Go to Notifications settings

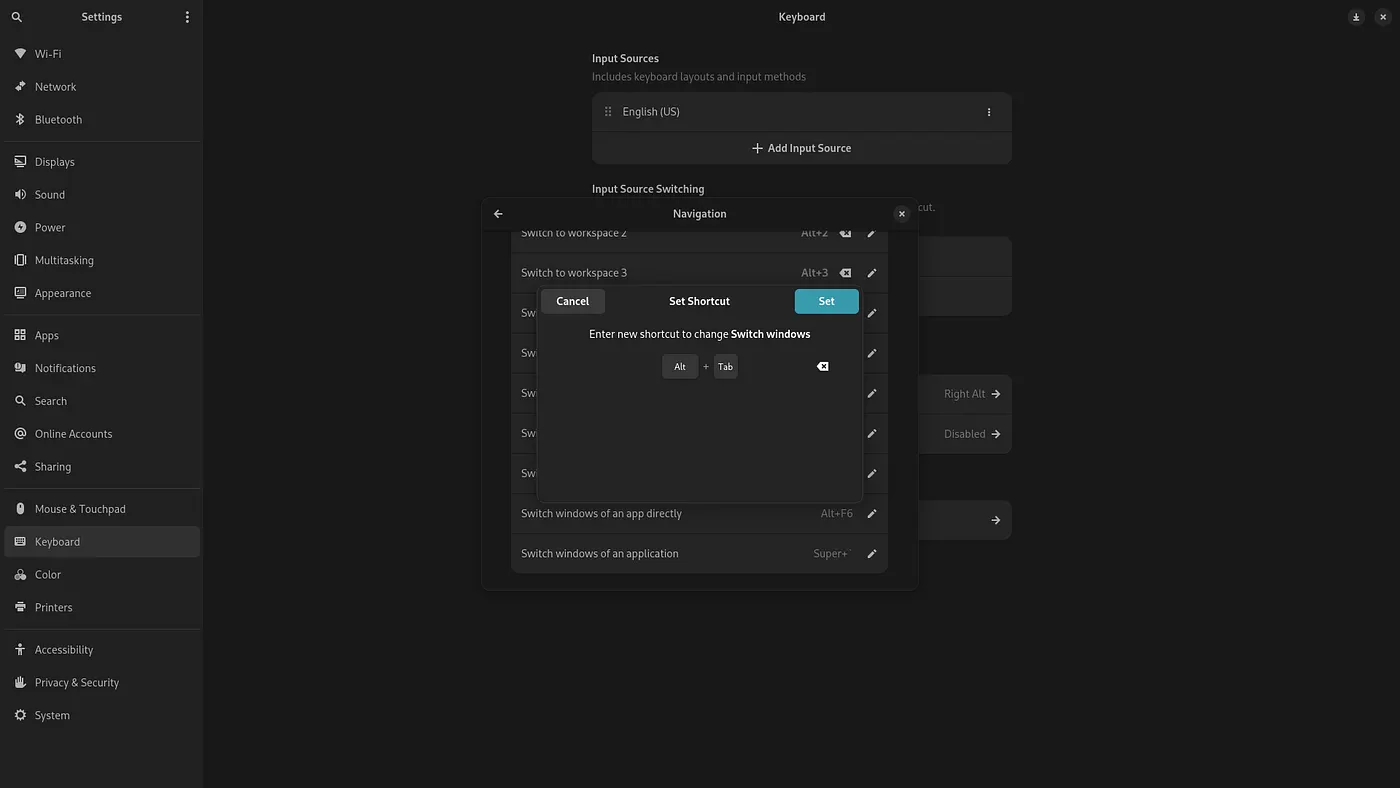click(102, 369)
